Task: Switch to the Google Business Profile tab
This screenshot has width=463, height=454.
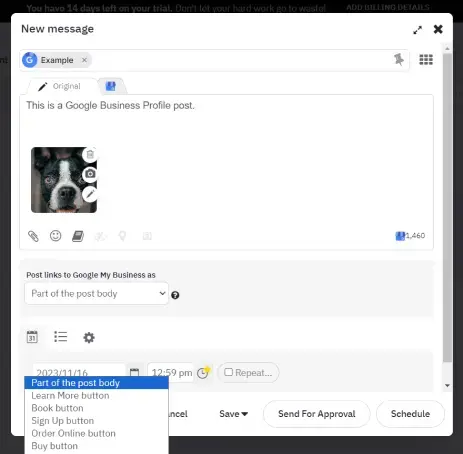Action: (x=111, y=86)
